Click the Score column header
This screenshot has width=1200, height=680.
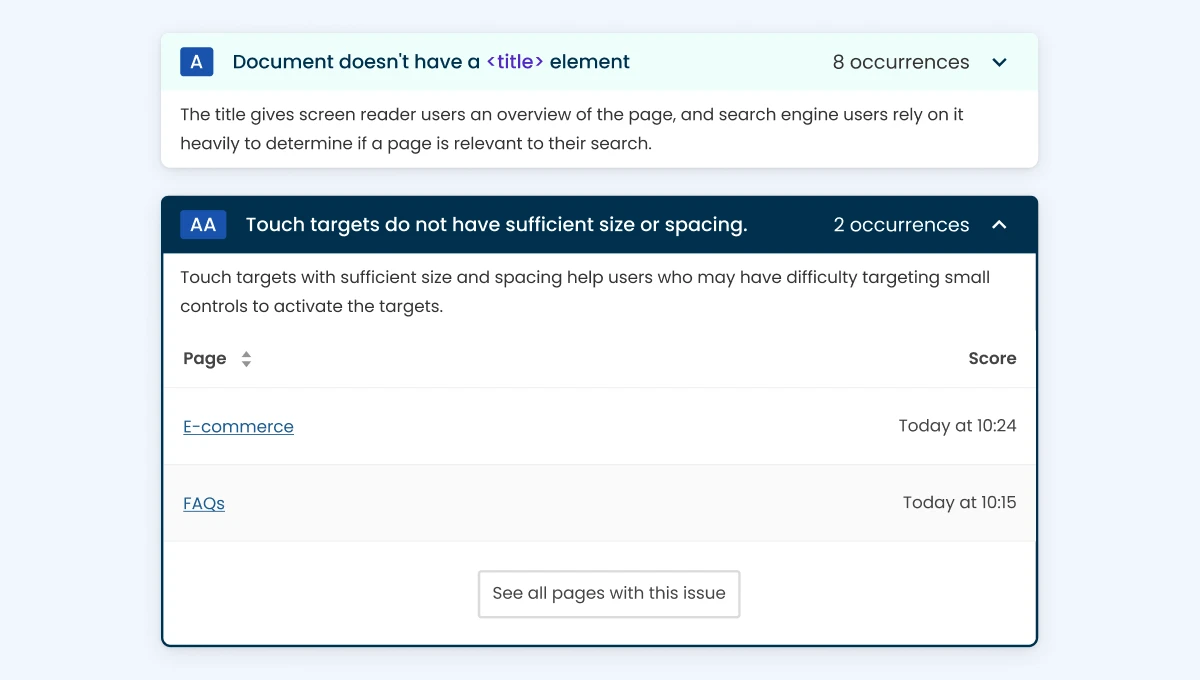tap(992, 358)
